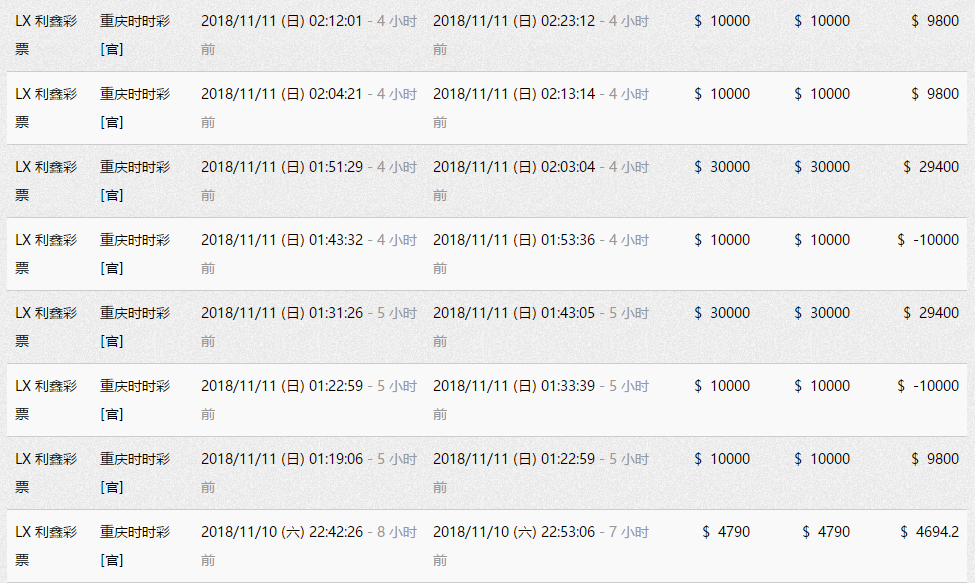The height and width of the screenshot is (583, 975).
Task: Select the 22:53:06 end timestamp
Action: (514, 532)
